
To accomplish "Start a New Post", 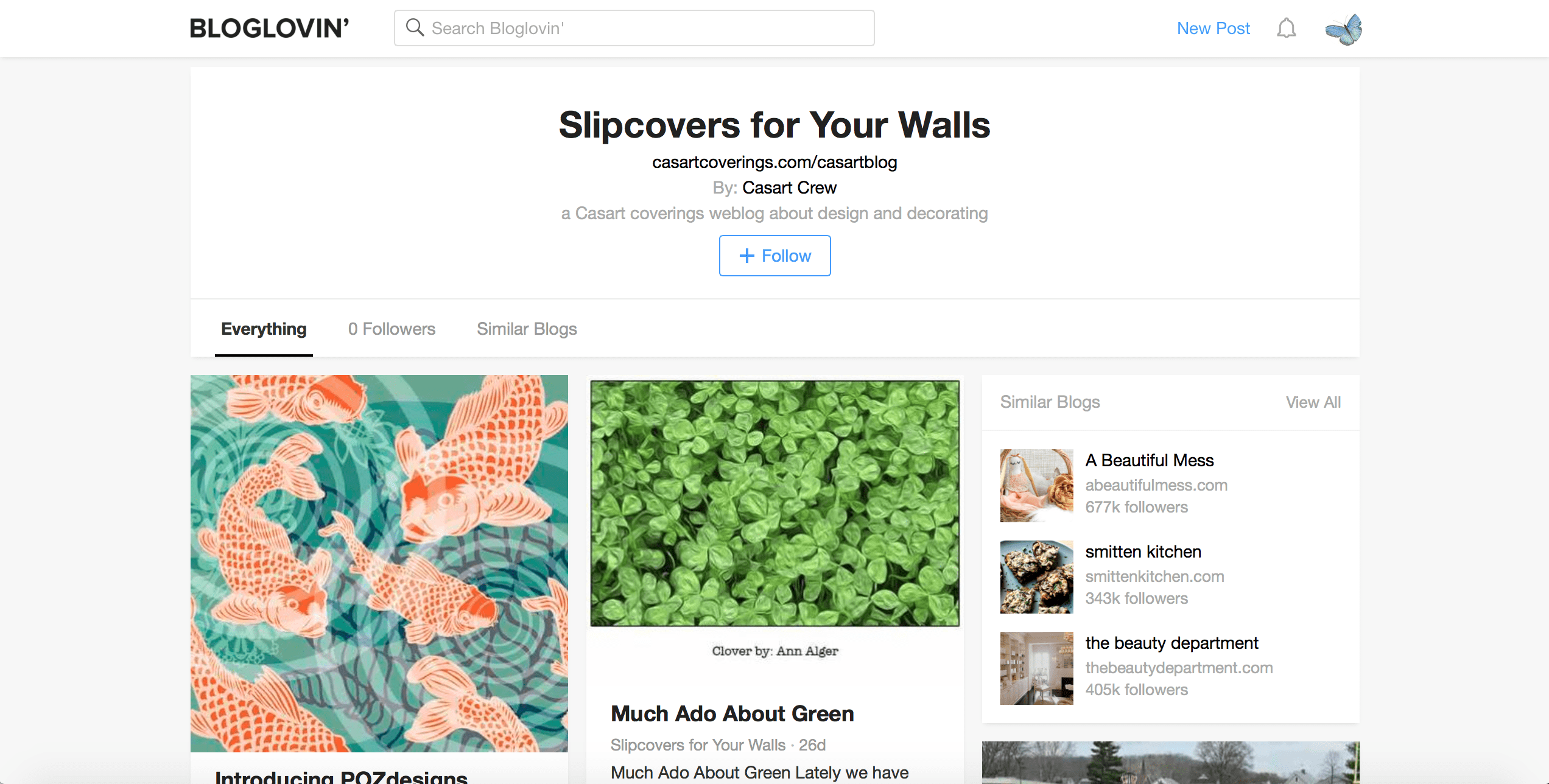I will (1213, 28).
